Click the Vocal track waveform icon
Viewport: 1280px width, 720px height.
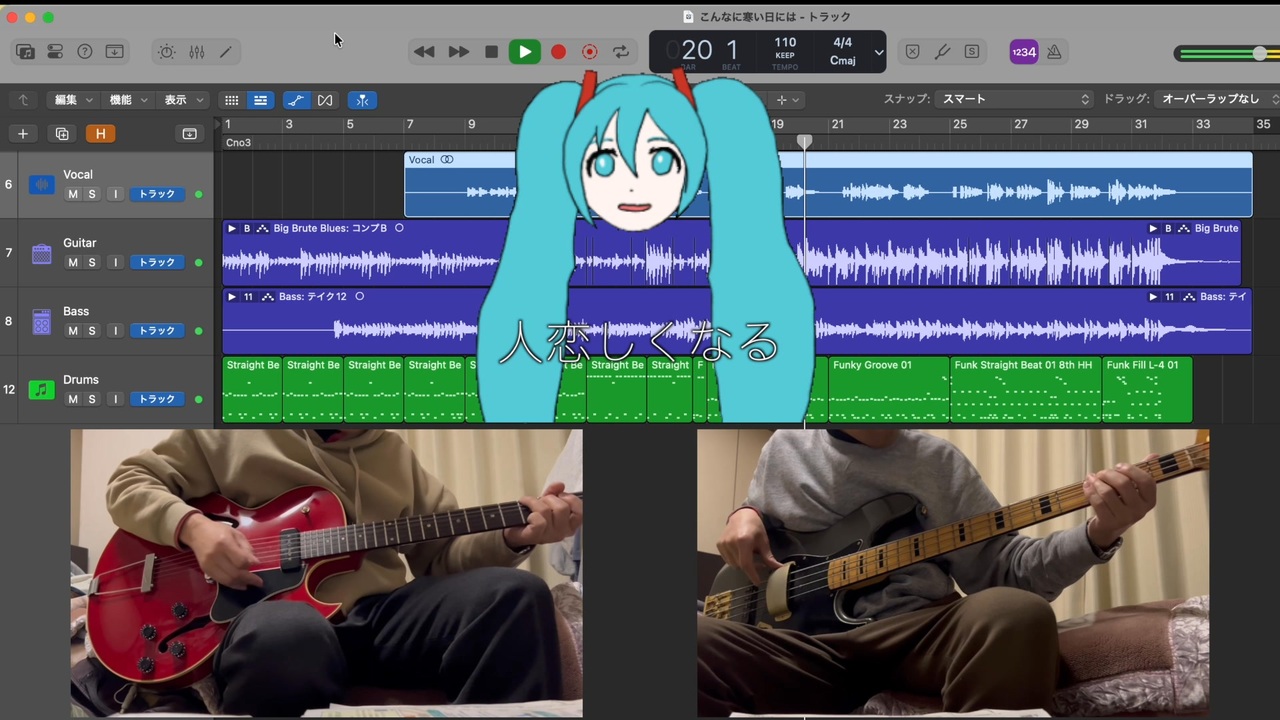(x=41, y=185)
